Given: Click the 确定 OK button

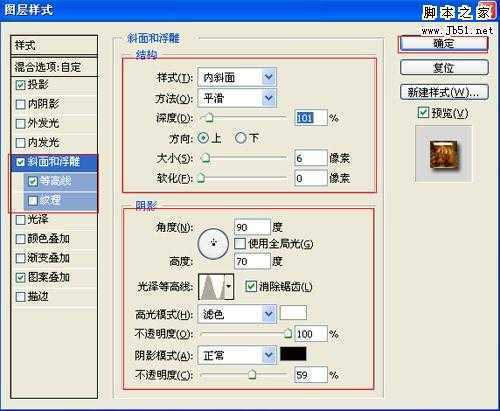Looking at the screenshot, I should [x=444, y=43].
